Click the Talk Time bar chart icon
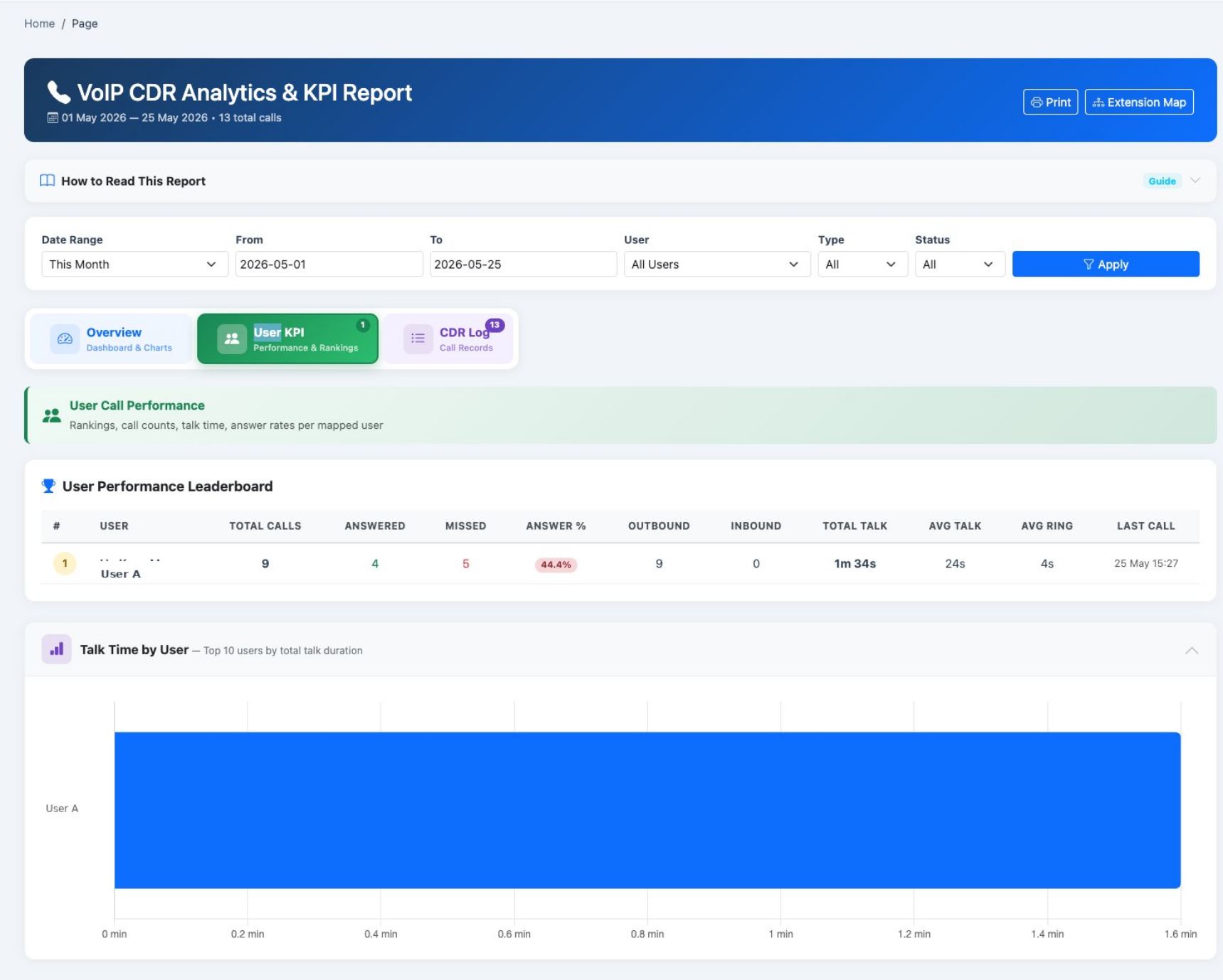This screenshot has width=1223, height=980. (x=56, y=649)
